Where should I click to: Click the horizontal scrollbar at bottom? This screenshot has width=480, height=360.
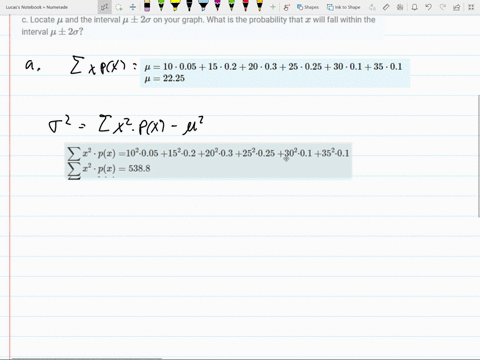87,359
